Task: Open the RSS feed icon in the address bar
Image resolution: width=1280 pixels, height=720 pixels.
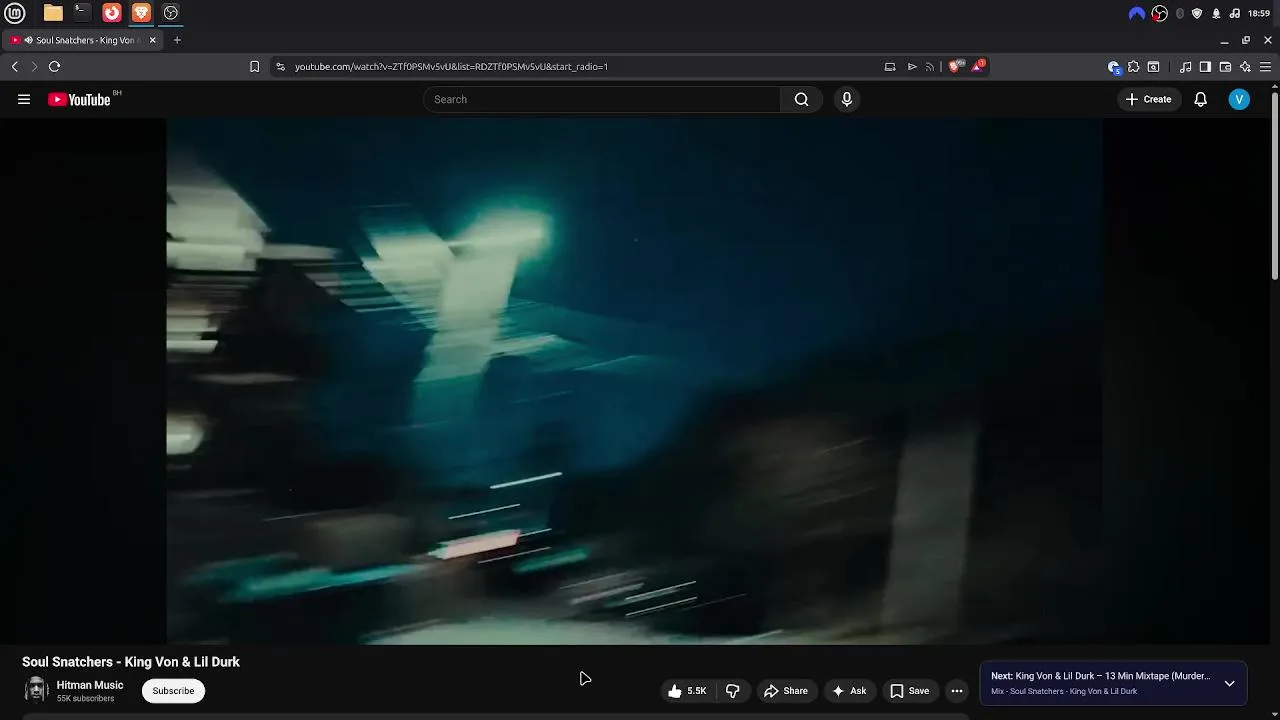Action: (x=930, y=67)
